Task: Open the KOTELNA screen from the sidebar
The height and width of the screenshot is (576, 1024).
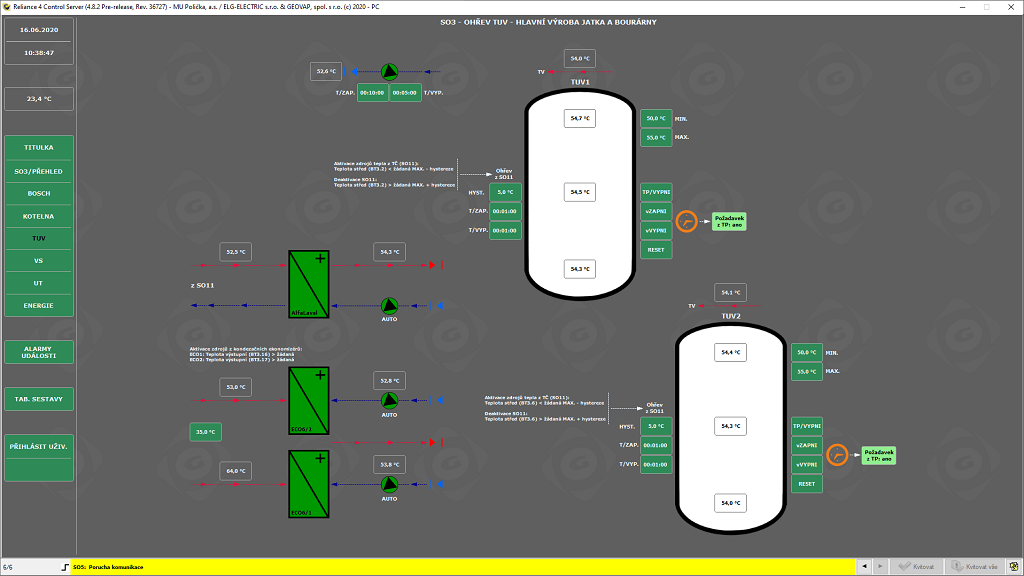Action: (39, 216)
